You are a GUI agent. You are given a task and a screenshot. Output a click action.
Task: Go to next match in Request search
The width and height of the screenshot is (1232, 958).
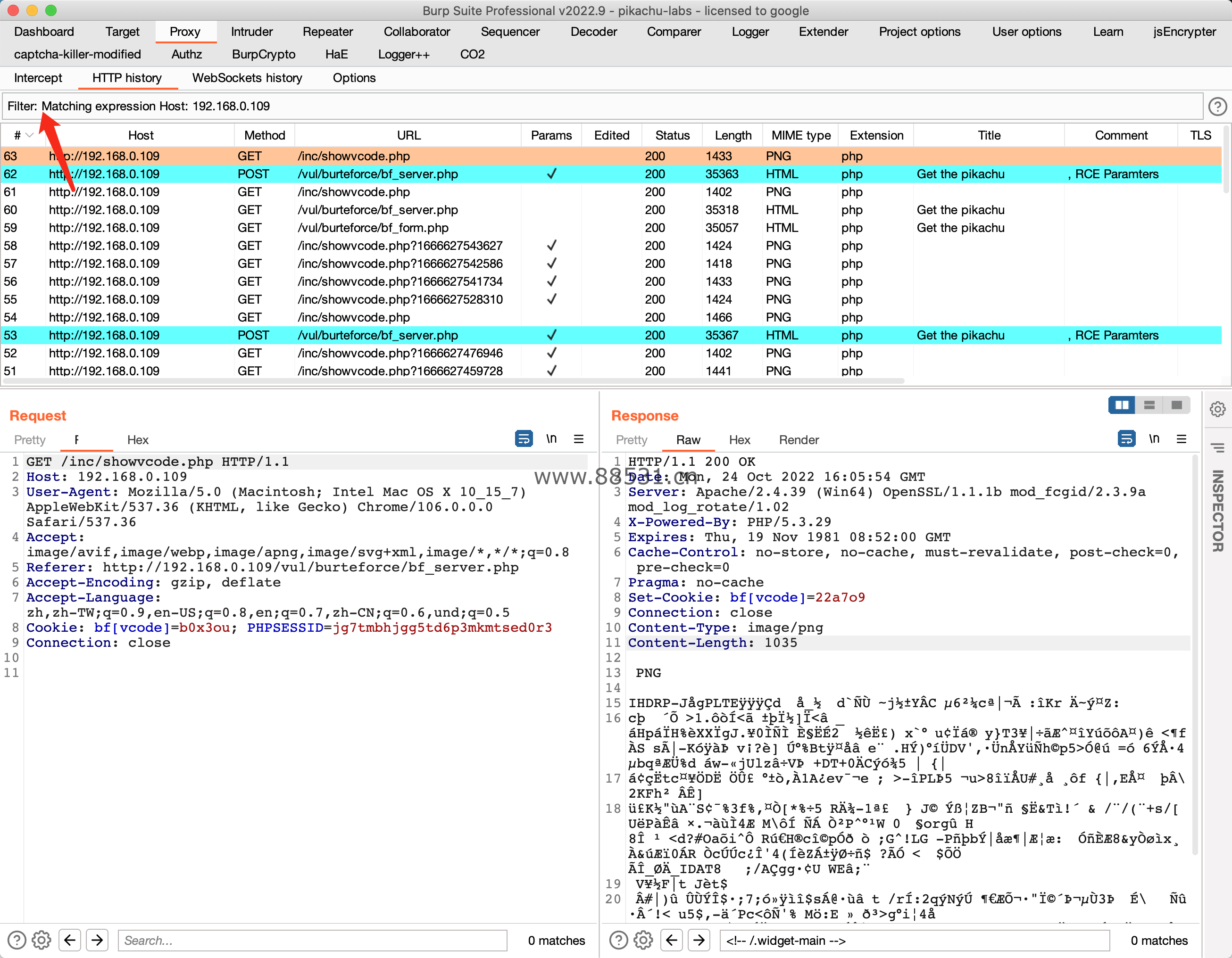pyautogui.click(x=98, y=940)
